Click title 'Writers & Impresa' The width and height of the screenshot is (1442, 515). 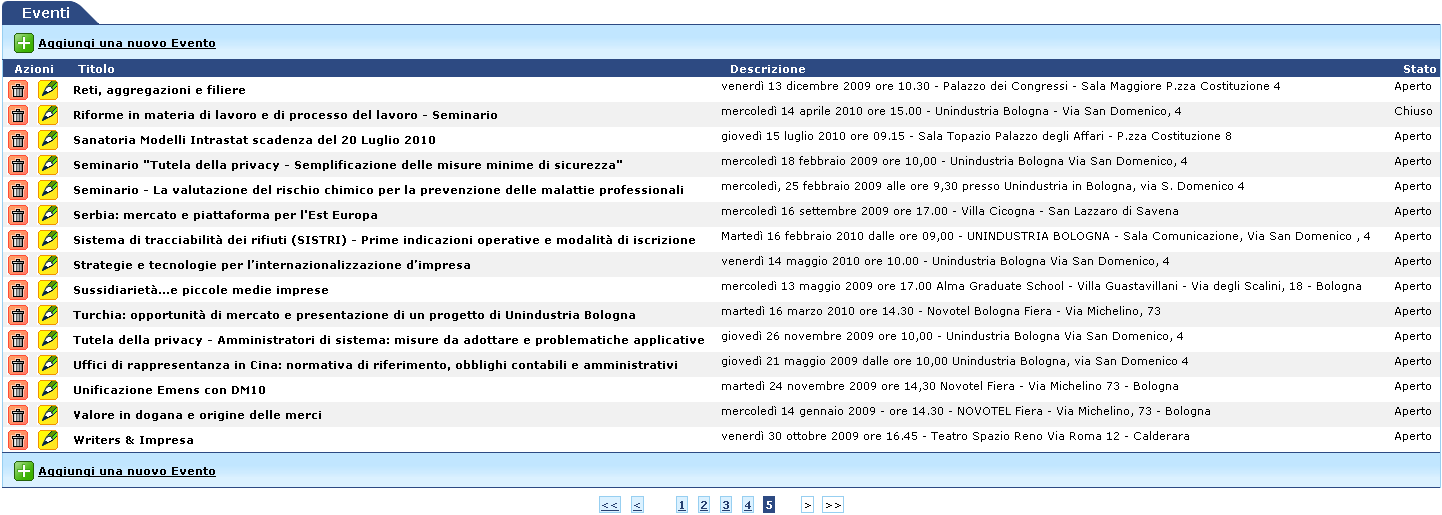[x=133, y=440]
